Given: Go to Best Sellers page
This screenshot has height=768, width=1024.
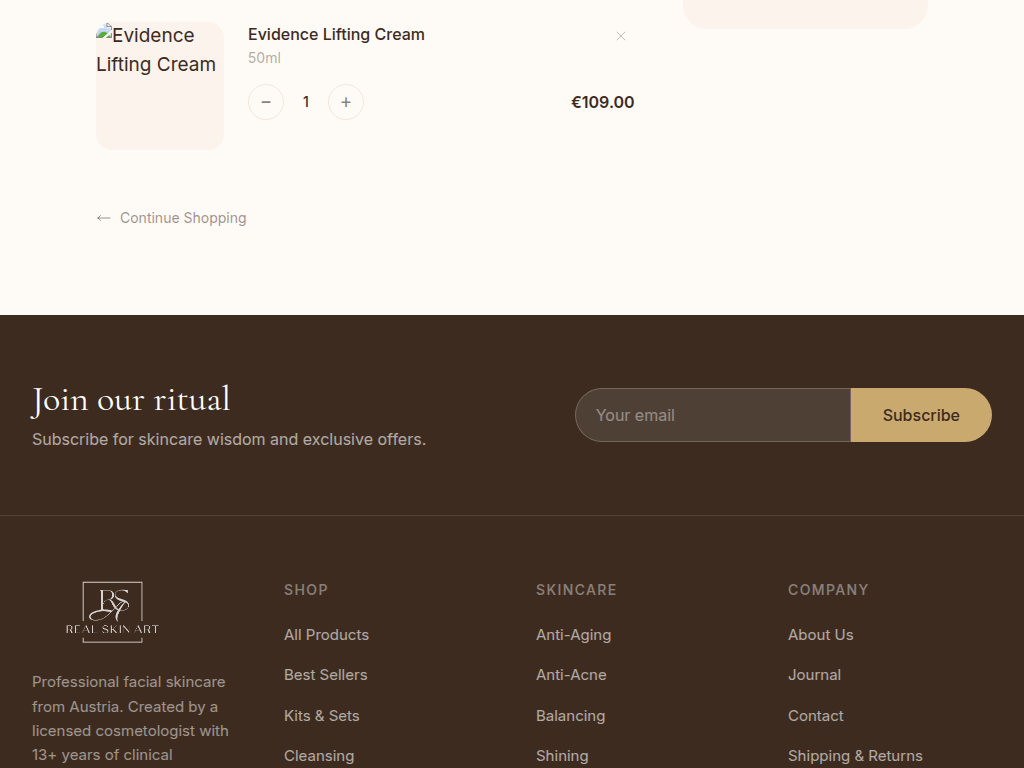Looking at the screenshot, I should click(325, 675).
